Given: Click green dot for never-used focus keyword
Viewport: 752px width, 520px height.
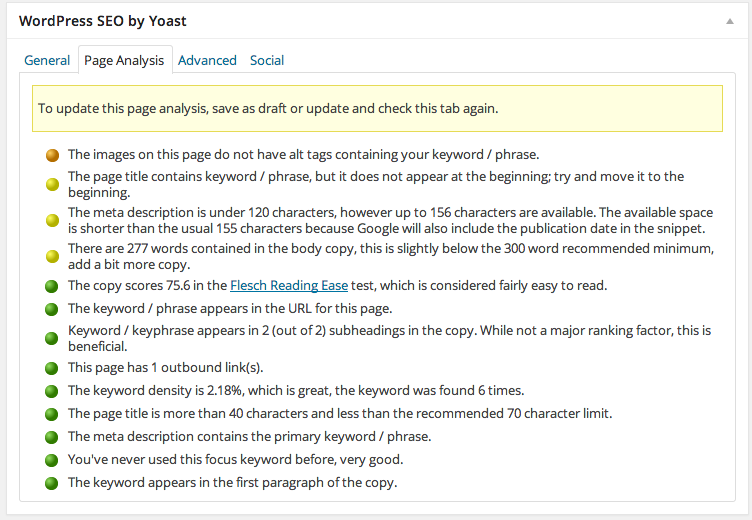Looking at the screenshot, I should tap(52, 460).
